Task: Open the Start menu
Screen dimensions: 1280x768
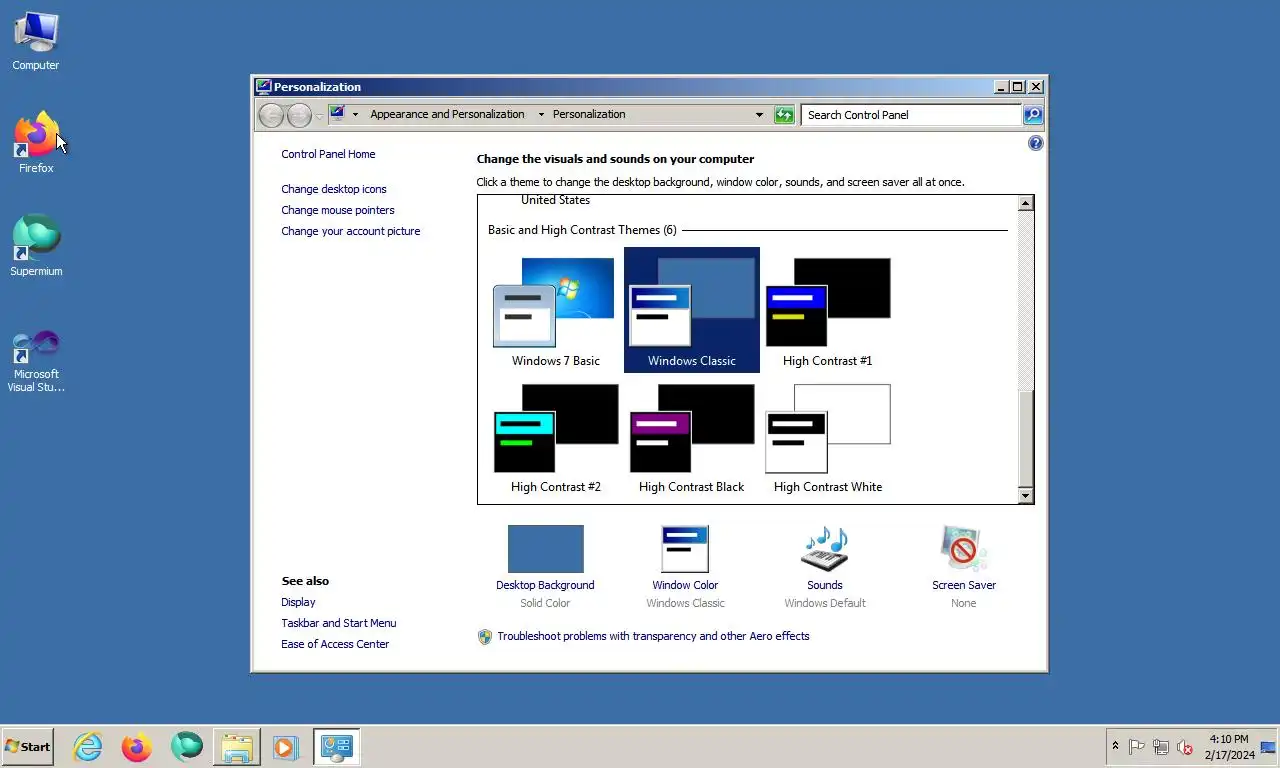Action: [x=28, y=746]
